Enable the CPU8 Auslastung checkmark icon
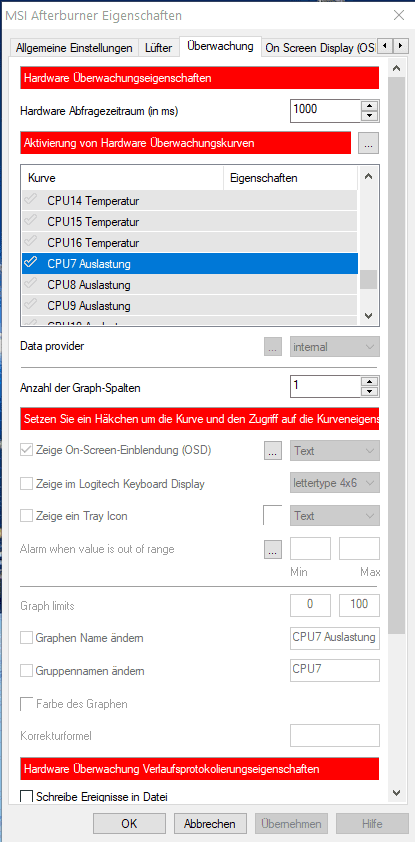415x842 pixels. pyautogui.click(x=31, y=284)
